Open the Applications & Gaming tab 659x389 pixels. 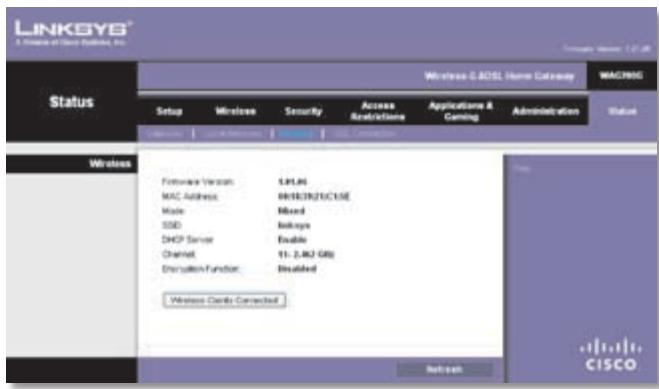(461, 111)
